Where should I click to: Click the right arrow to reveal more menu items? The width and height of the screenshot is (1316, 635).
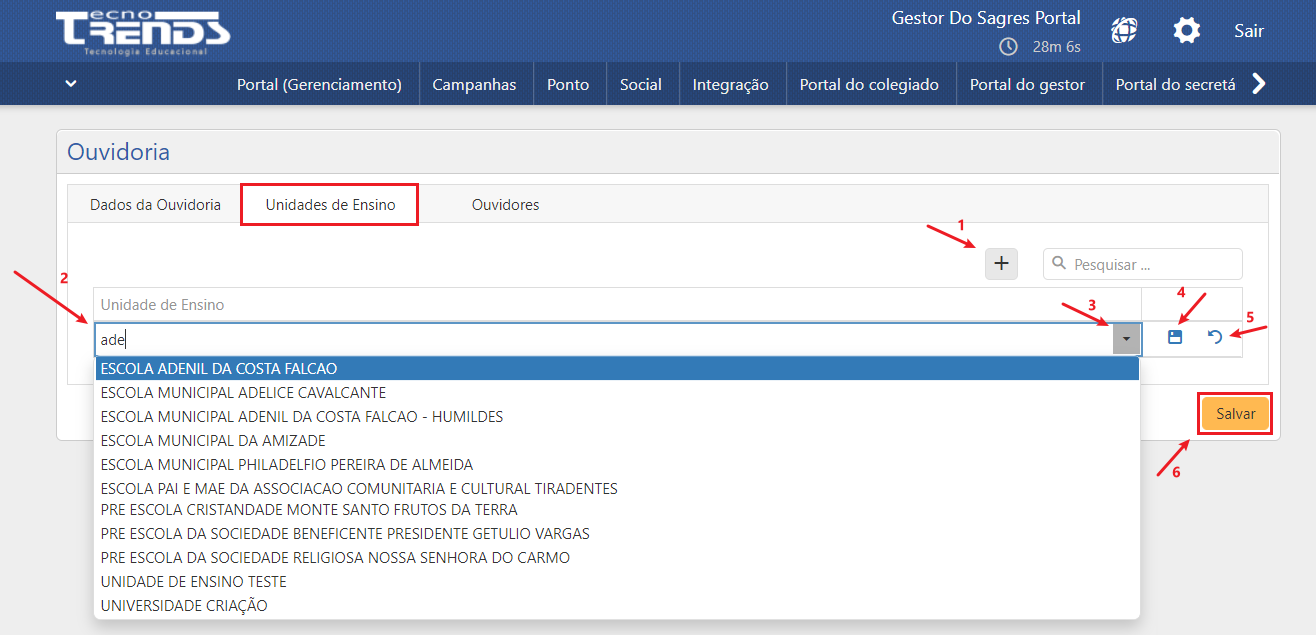[1260, 84]
